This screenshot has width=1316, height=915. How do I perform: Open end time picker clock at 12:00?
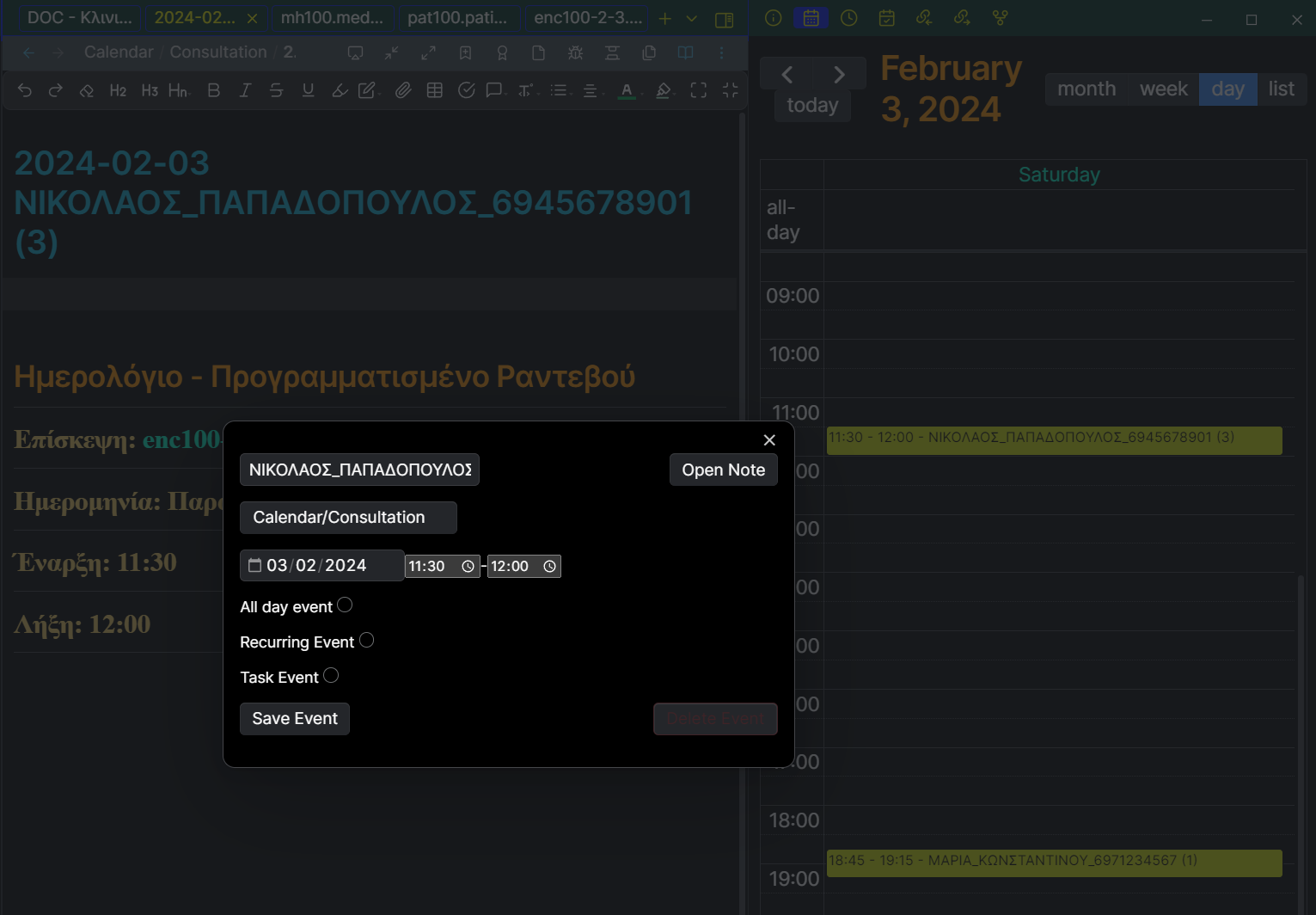coord(549,566)
